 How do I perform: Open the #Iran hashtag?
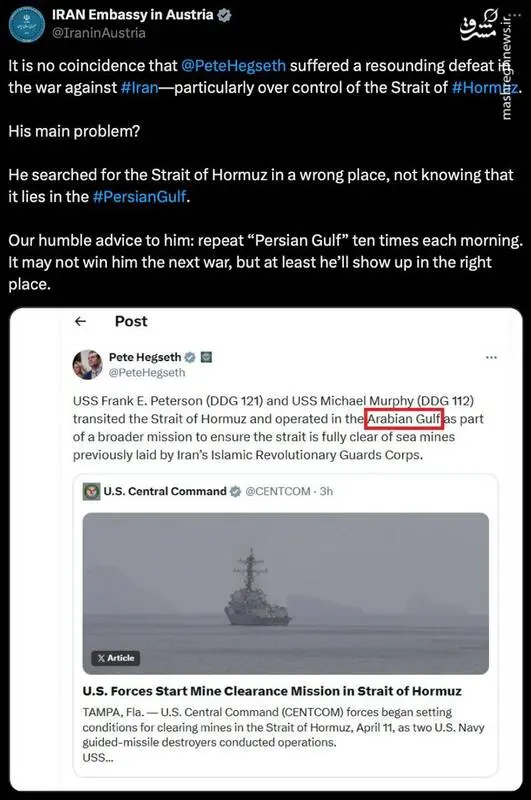click(x=139, y=88)
